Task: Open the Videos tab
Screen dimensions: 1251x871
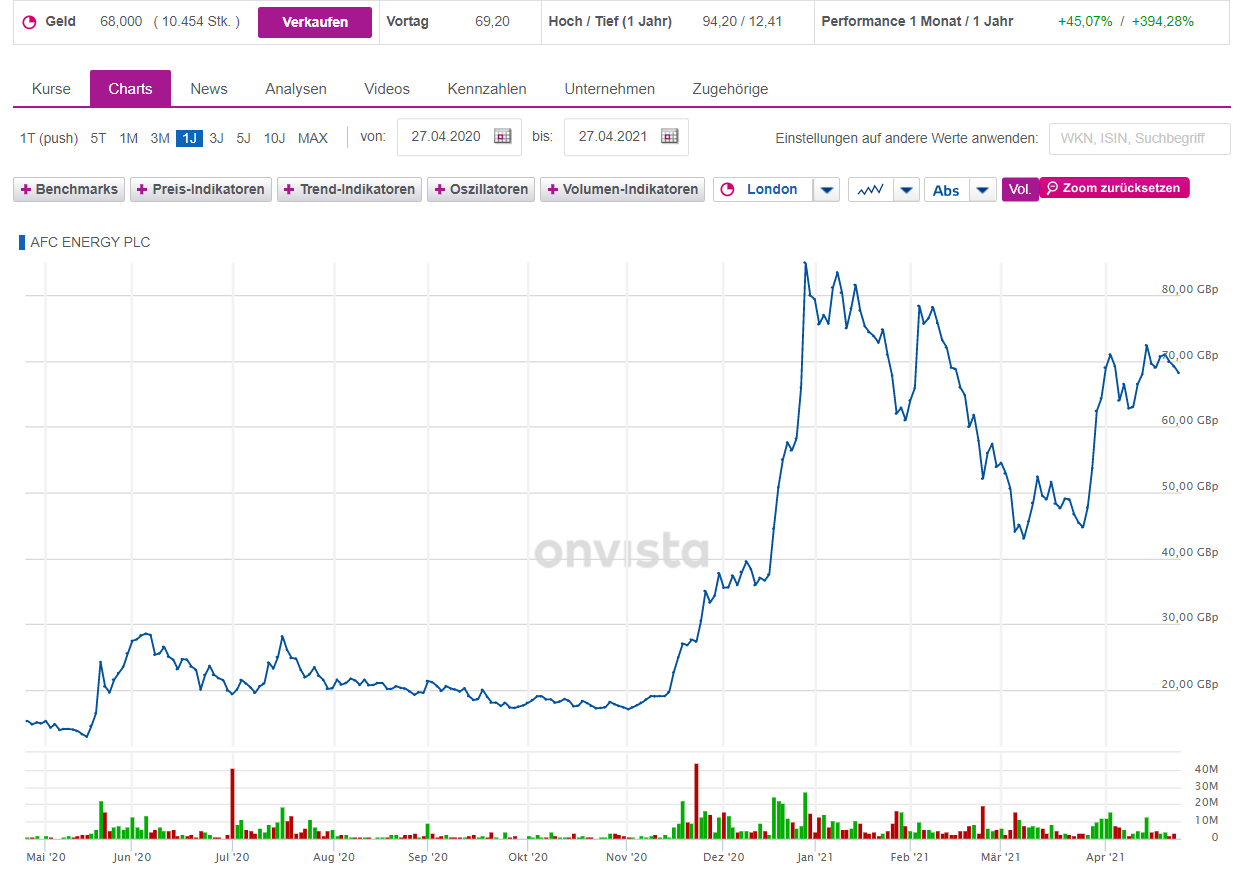Action: coord(387,89)
